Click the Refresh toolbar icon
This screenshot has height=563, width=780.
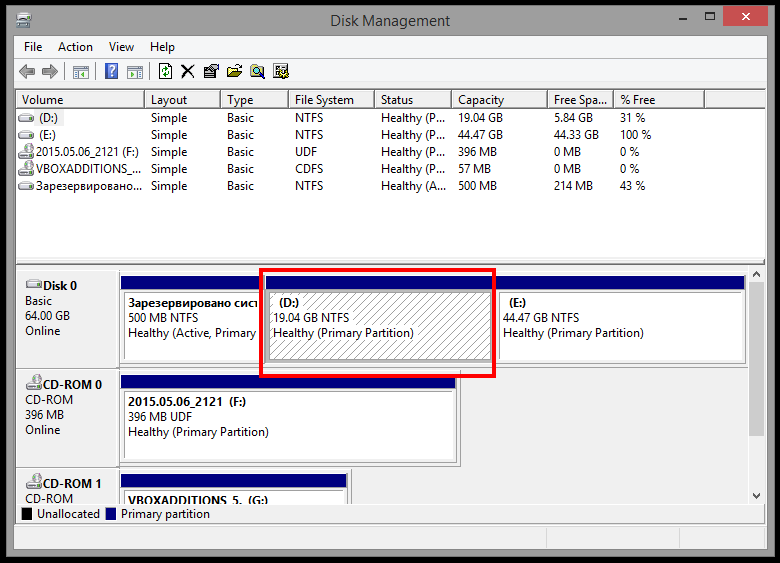(x=165, y=71)
